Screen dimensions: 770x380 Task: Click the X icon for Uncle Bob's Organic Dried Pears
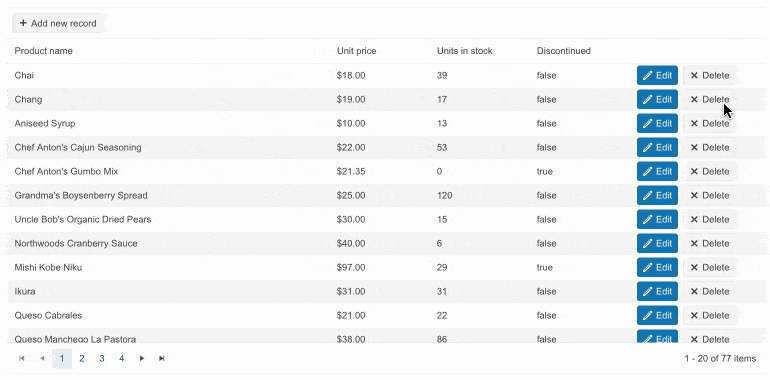(x=694, y=219)
